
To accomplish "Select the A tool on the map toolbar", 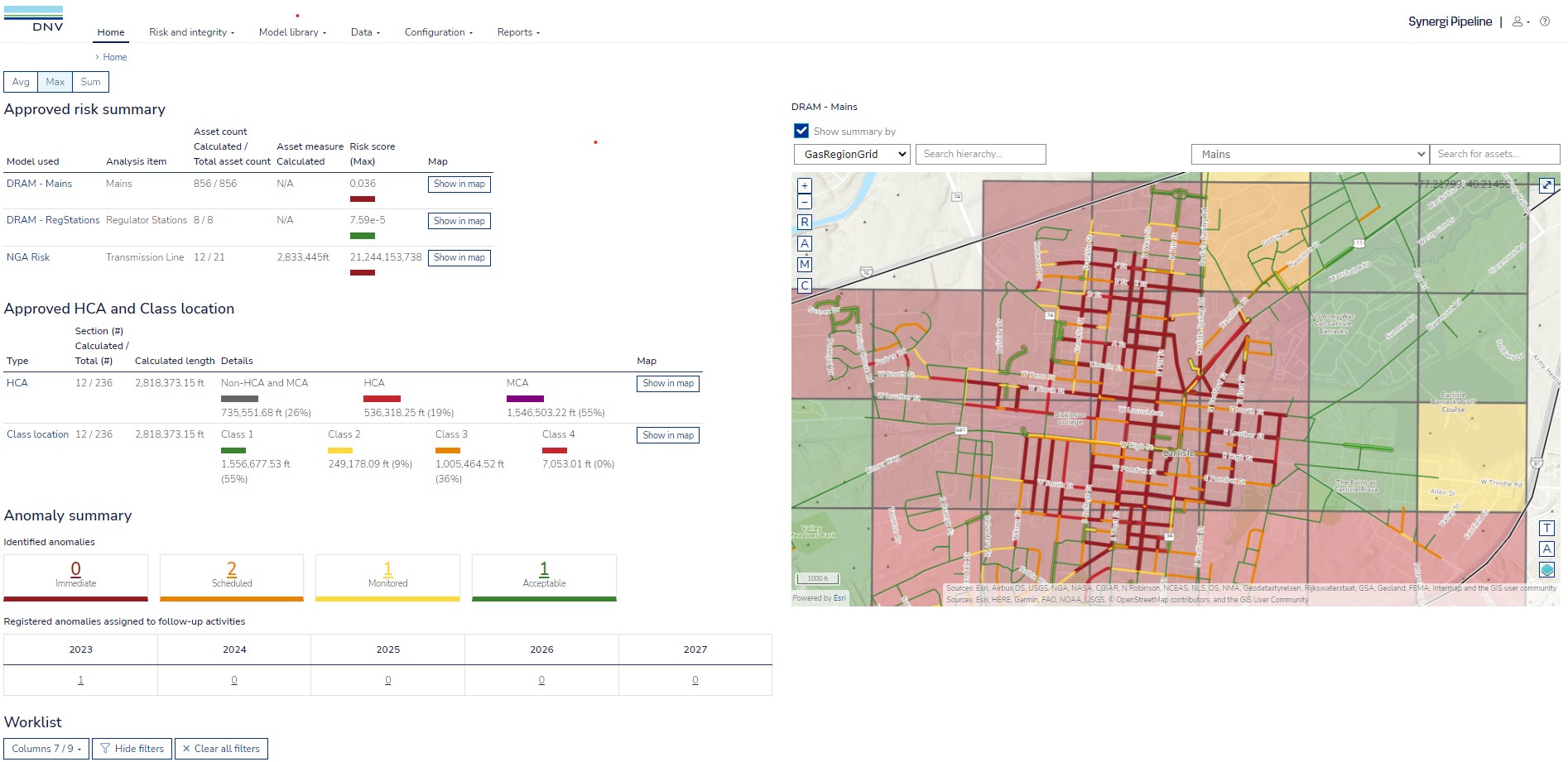I will (804, 243).
